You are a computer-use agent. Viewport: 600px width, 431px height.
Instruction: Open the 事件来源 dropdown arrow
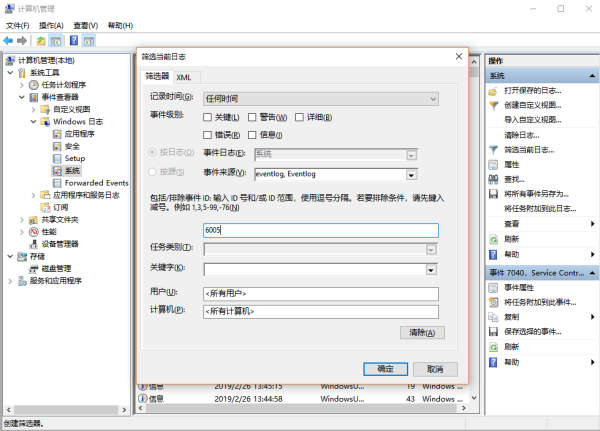411,175
